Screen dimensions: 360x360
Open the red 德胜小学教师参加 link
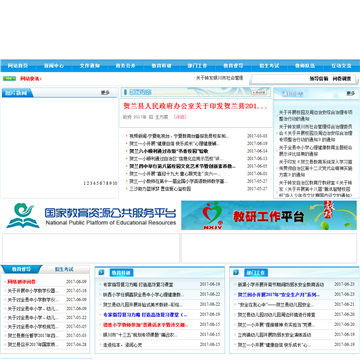point(146,325)
